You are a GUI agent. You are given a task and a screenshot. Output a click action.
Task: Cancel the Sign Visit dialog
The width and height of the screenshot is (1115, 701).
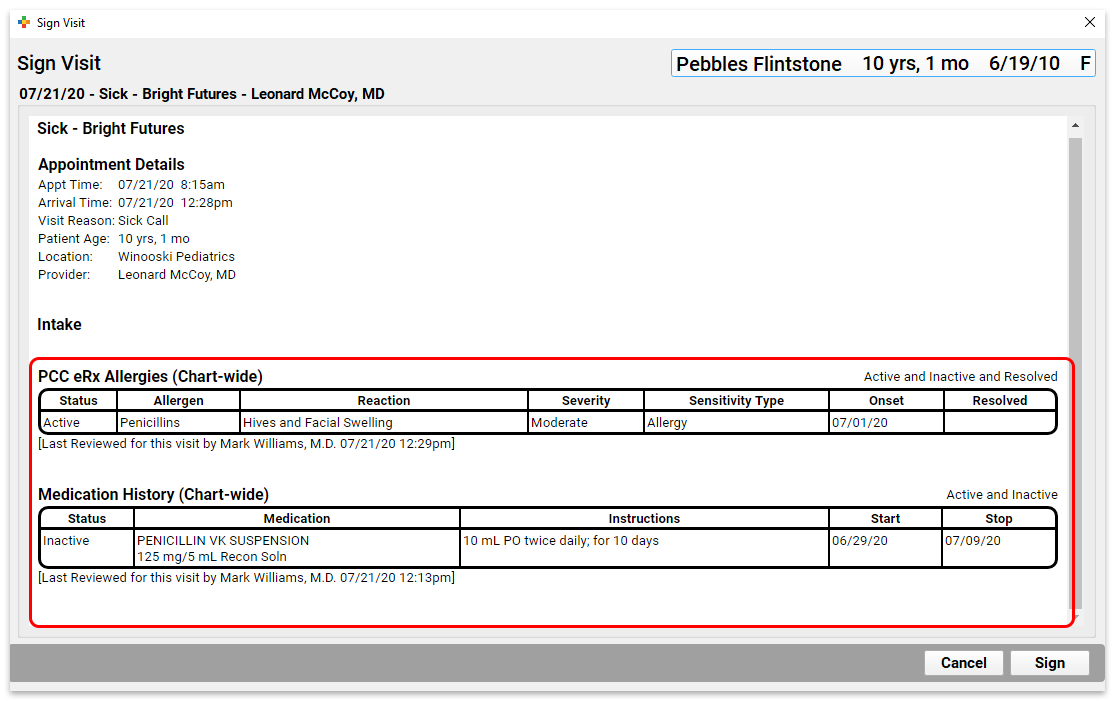click(964, 663)
